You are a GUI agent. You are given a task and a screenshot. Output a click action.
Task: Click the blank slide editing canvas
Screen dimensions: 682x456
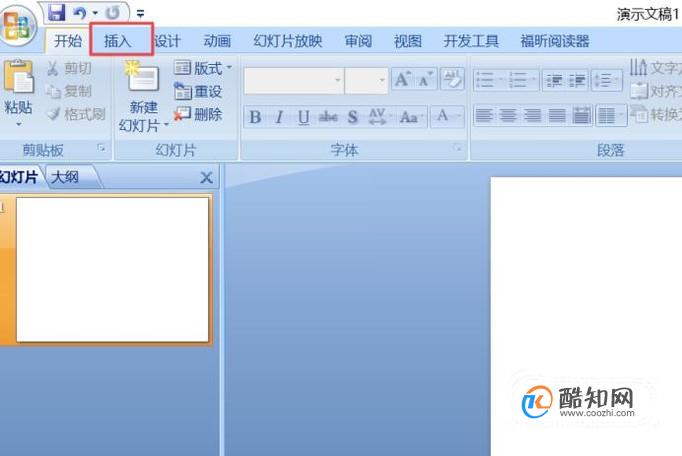point(586,316)
